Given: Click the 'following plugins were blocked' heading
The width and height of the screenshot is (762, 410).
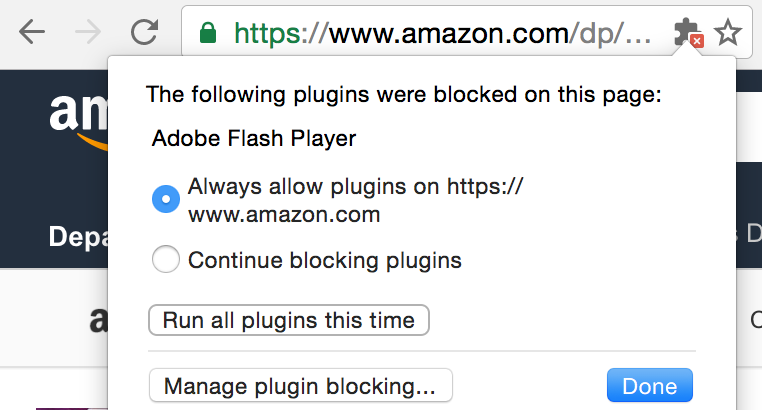Looking at the screenshot, I should (x=404, y=96).
